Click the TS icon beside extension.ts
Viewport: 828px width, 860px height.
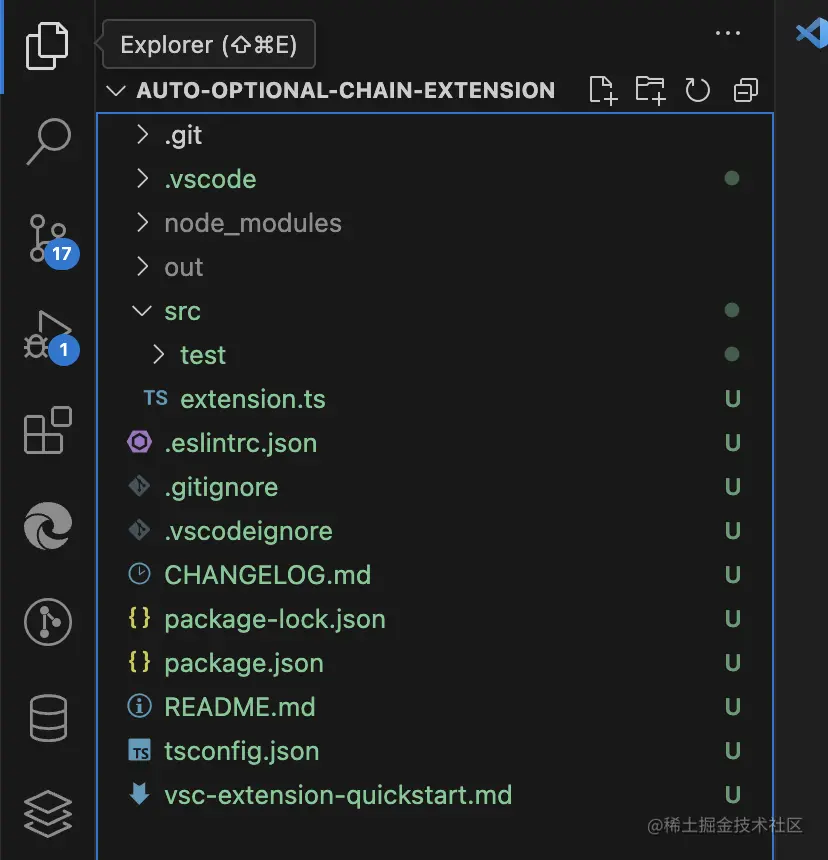155,398
